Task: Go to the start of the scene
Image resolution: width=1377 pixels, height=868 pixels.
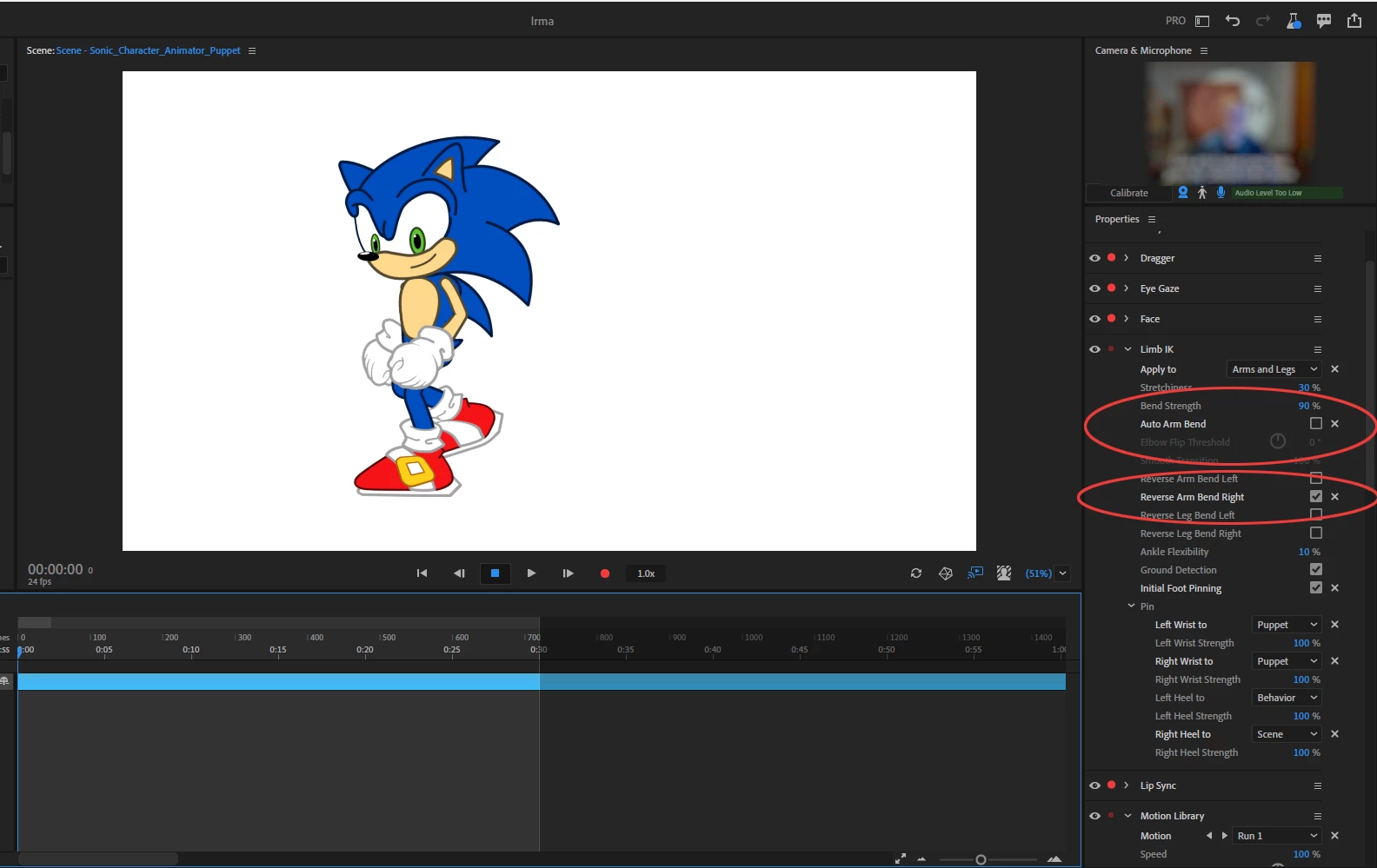Action: 422,573
